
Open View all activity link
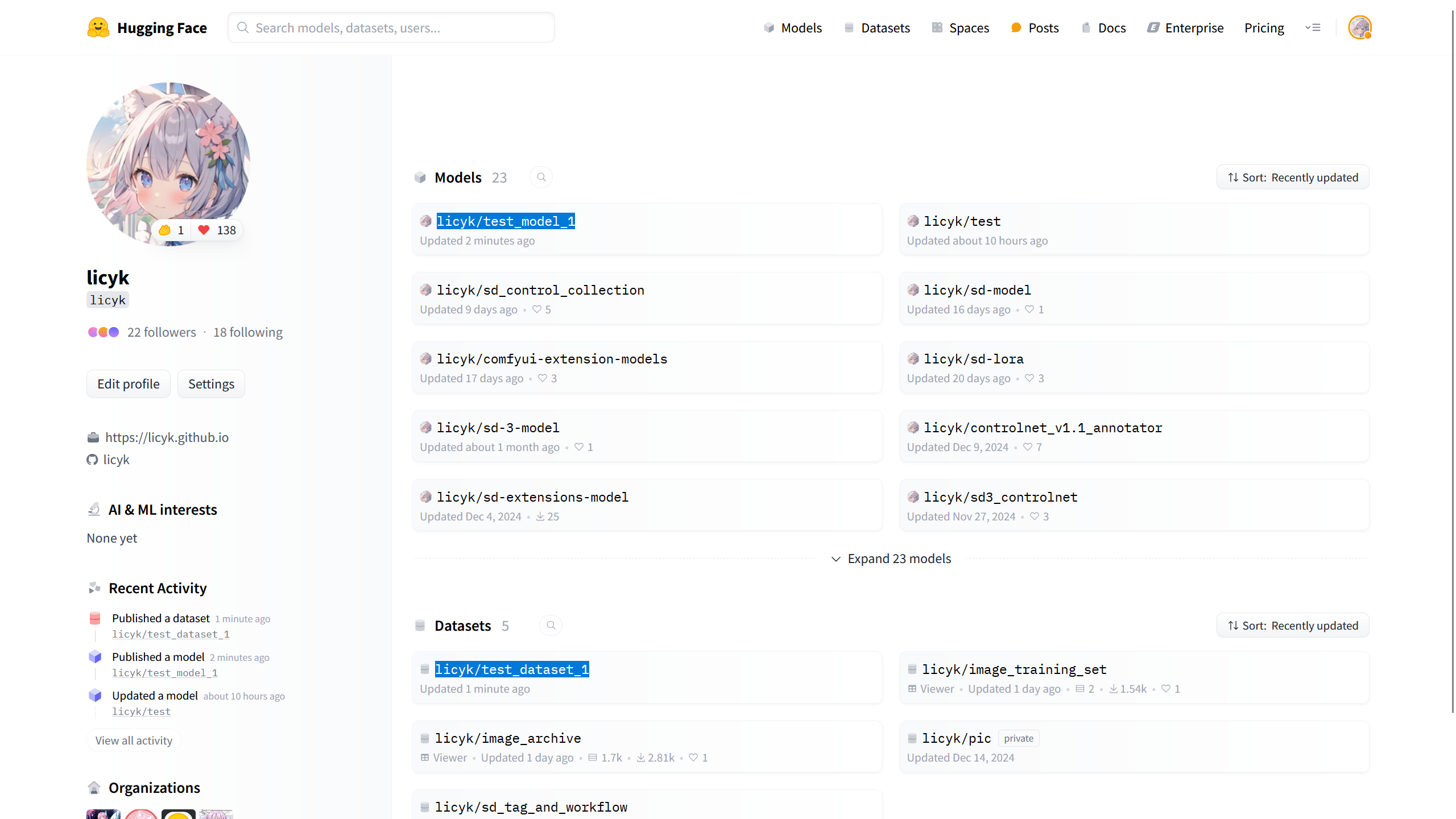134,741
